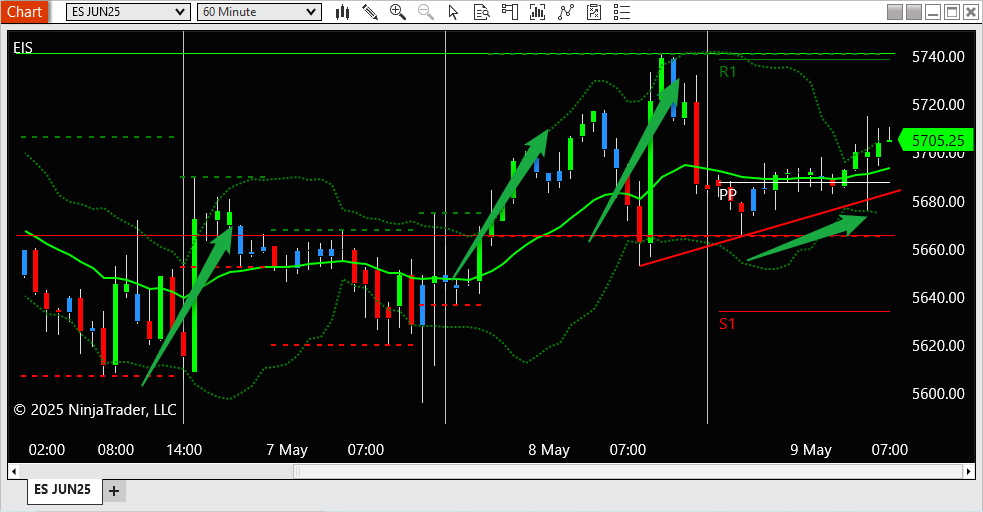Click the EIS indicator label
This screenshot has height=512, width=983.
click(23, 48)
